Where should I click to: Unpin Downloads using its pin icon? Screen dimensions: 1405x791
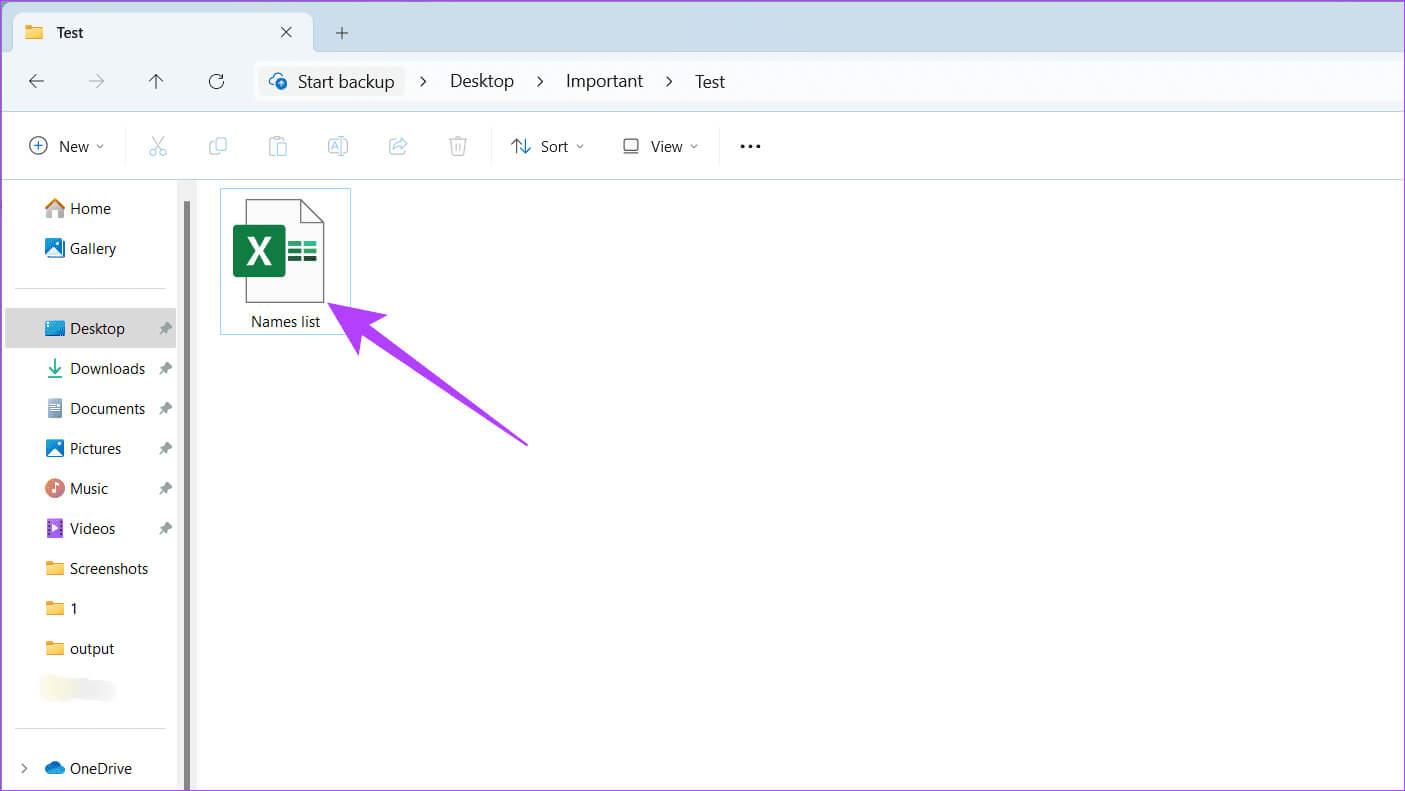(x=165, y=369)
